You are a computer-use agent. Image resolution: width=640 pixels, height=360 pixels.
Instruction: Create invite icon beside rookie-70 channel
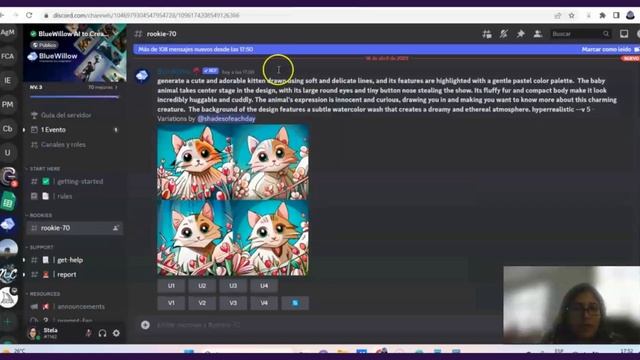tap(116, 228)
